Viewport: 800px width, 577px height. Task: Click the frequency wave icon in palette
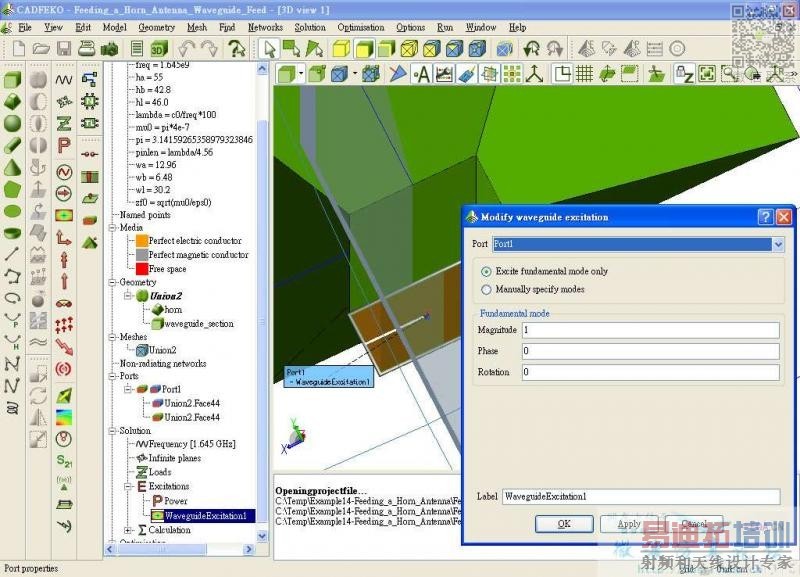pyautogui.click(x=64, y=80)
